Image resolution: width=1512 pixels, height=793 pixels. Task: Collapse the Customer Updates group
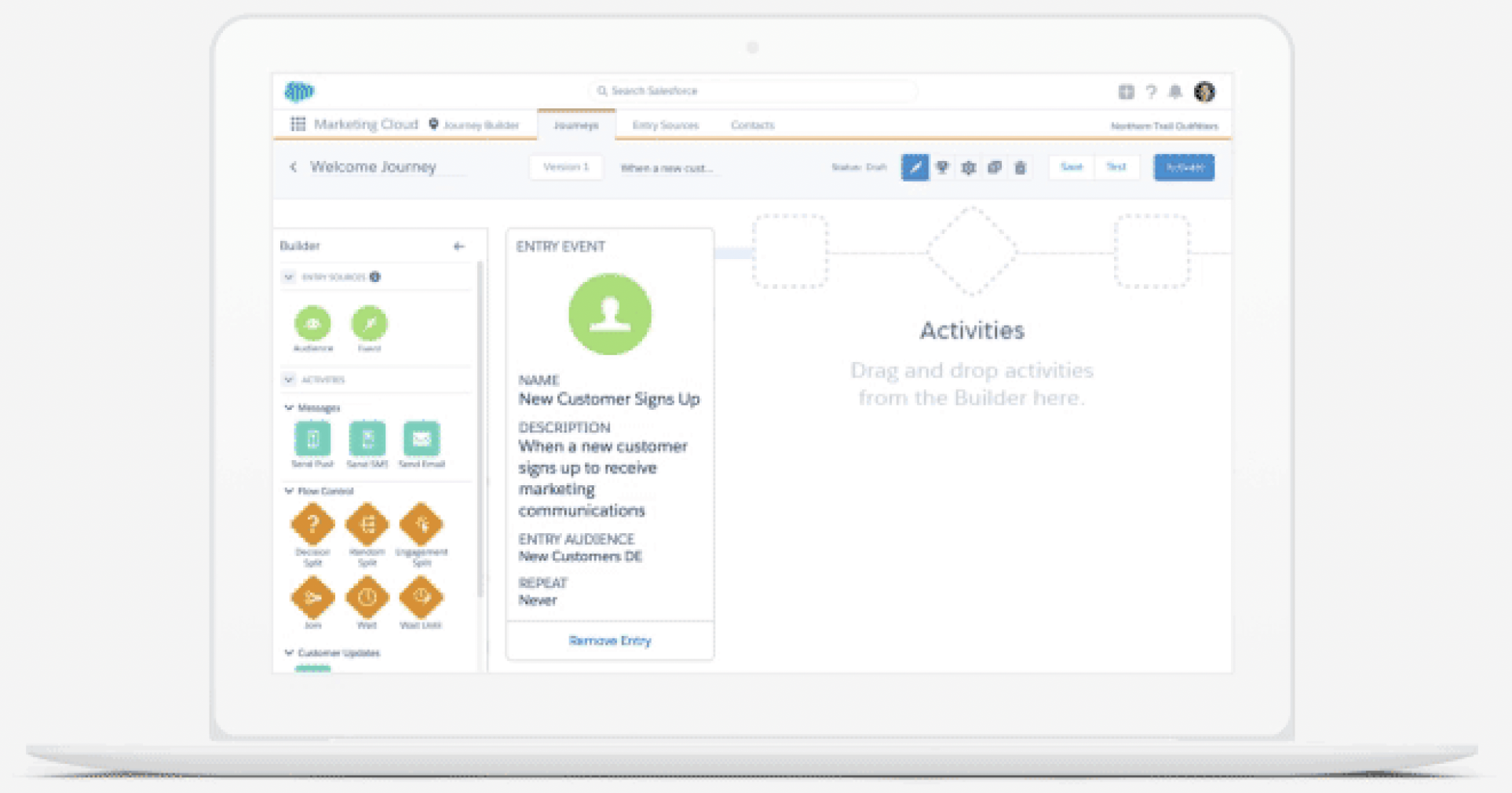289,652
